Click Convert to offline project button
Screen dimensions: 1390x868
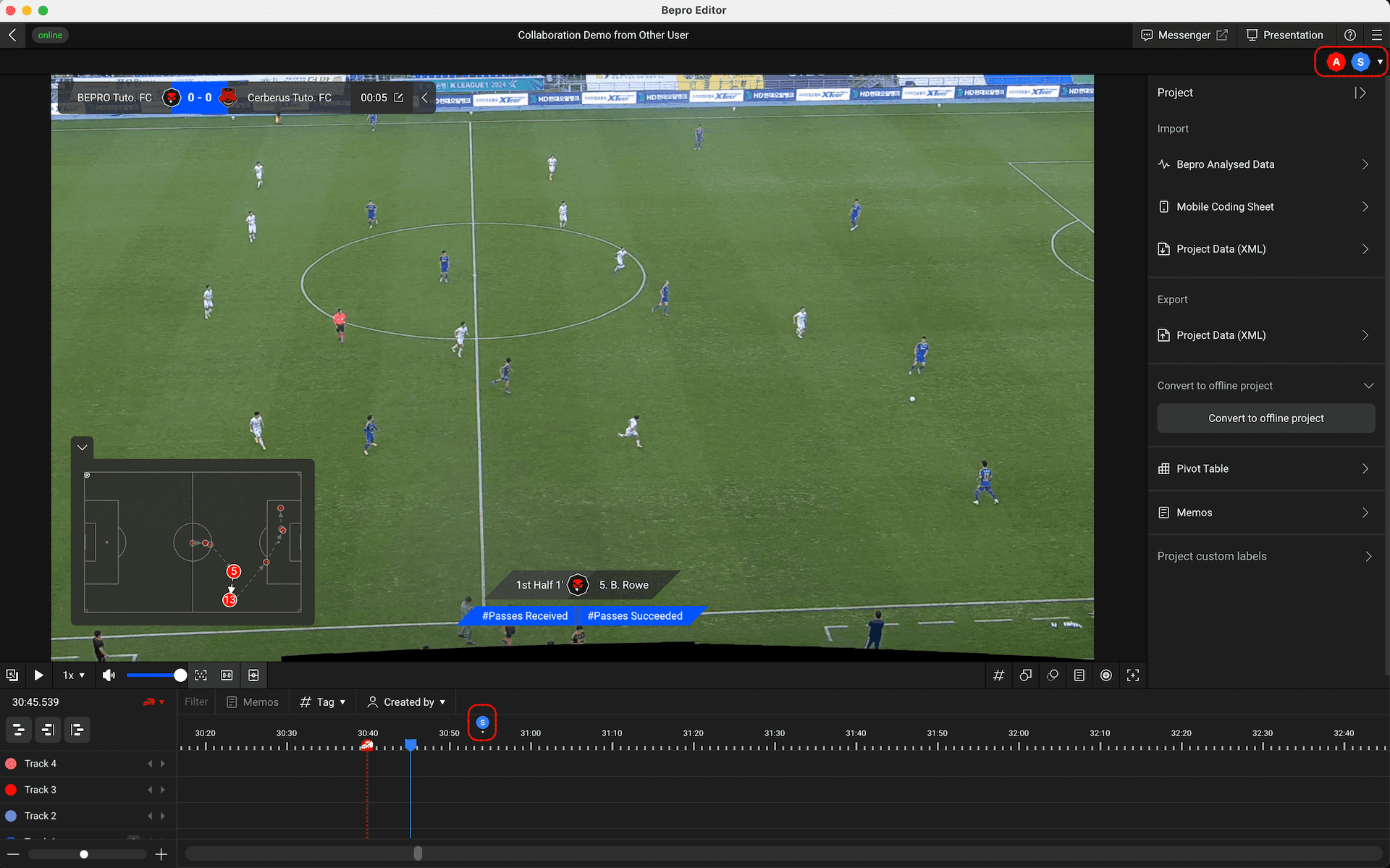pyautogui.click(x=1265, y=418)
